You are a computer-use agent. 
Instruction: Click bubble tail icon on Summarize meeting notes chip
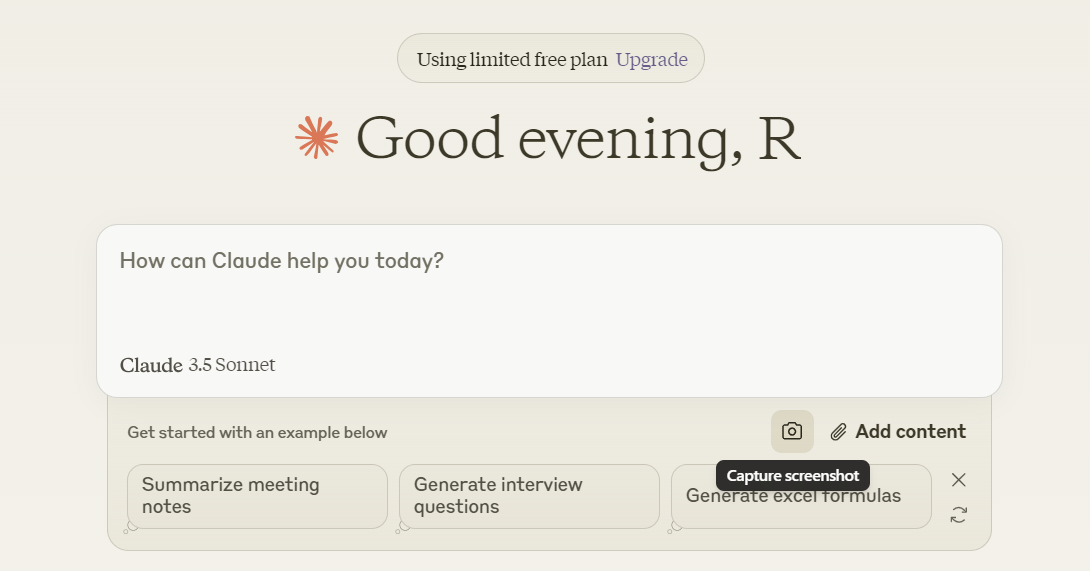(131, 527)
